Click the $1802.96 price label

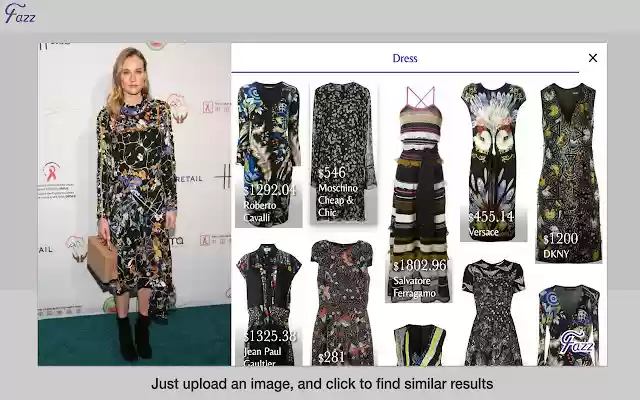[x=420, y=266]
